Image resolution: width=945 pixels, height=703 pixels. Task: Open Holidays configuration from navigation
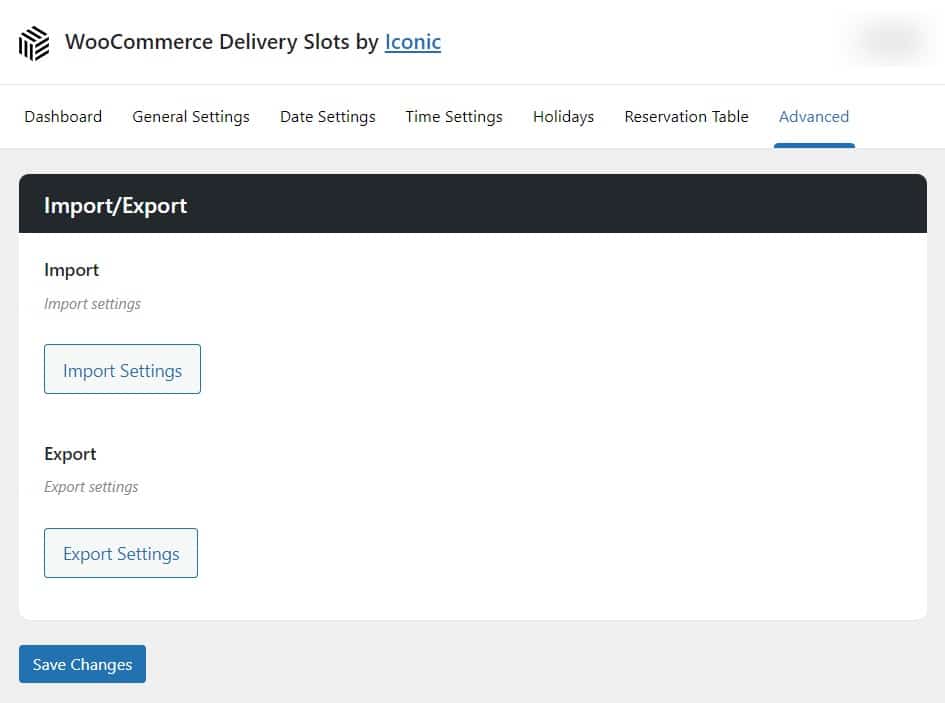point(563,117)
